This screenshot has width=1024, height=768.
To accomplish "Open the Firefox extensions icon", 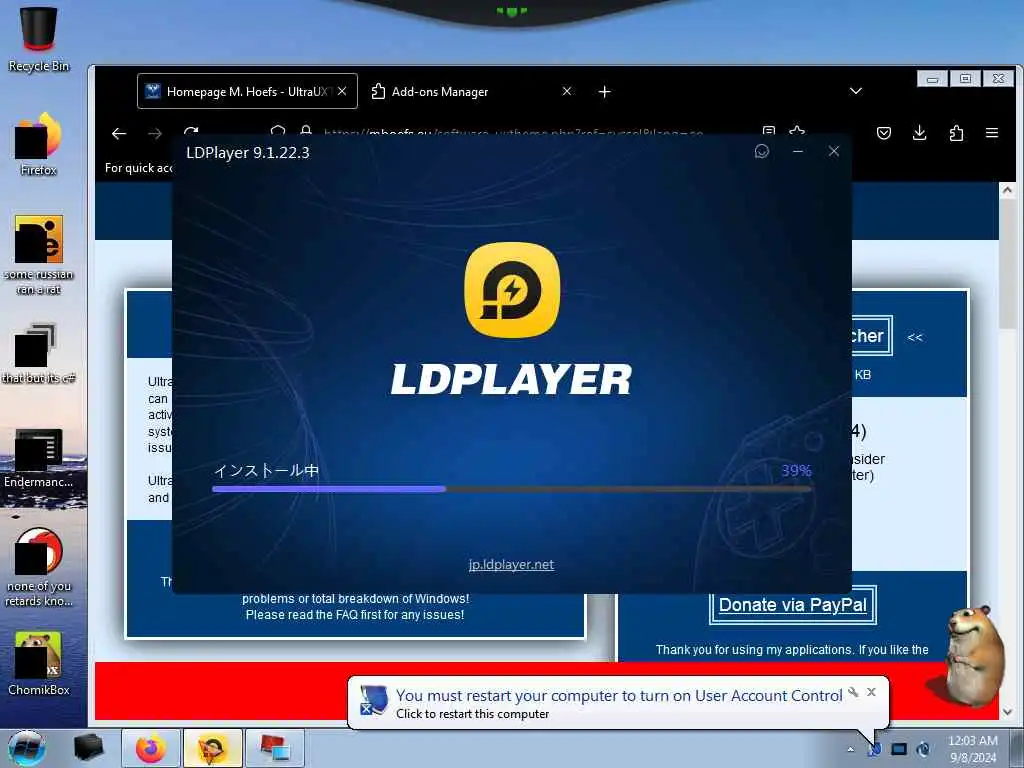I will 956,133.
